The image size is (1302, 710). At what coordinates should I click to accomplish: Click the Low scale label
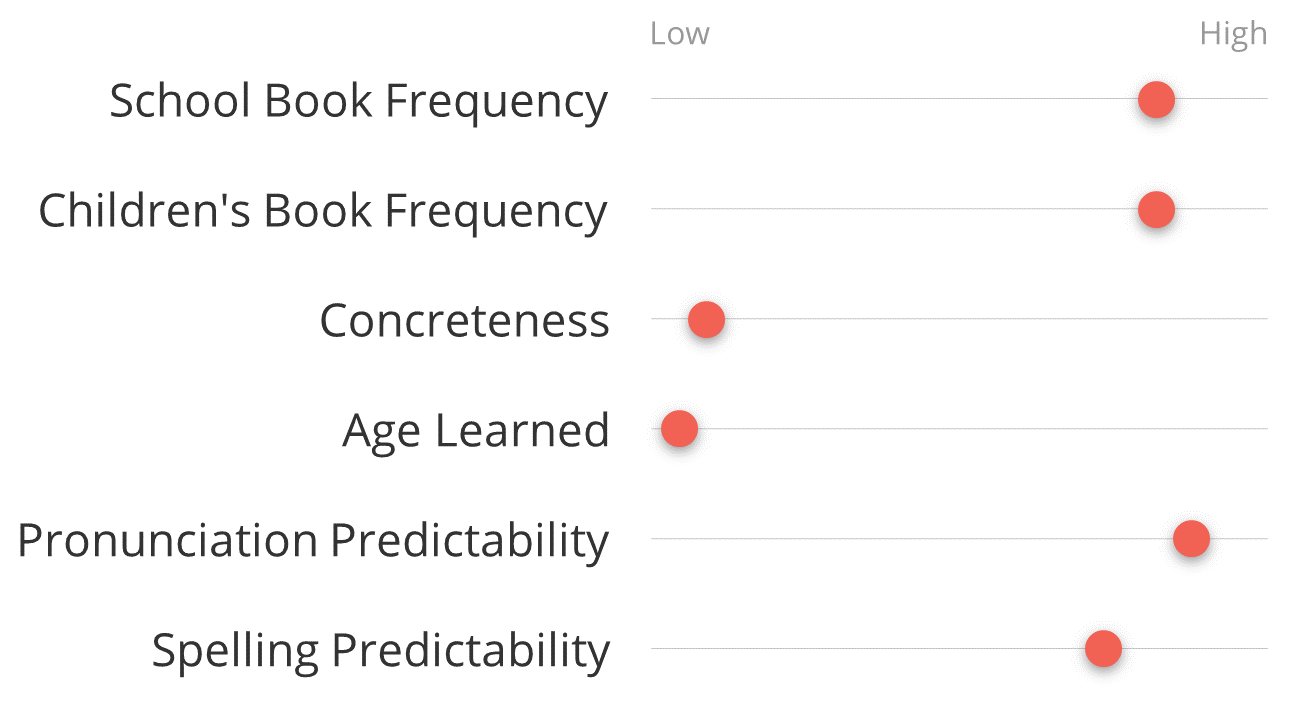tap(680, 34)
